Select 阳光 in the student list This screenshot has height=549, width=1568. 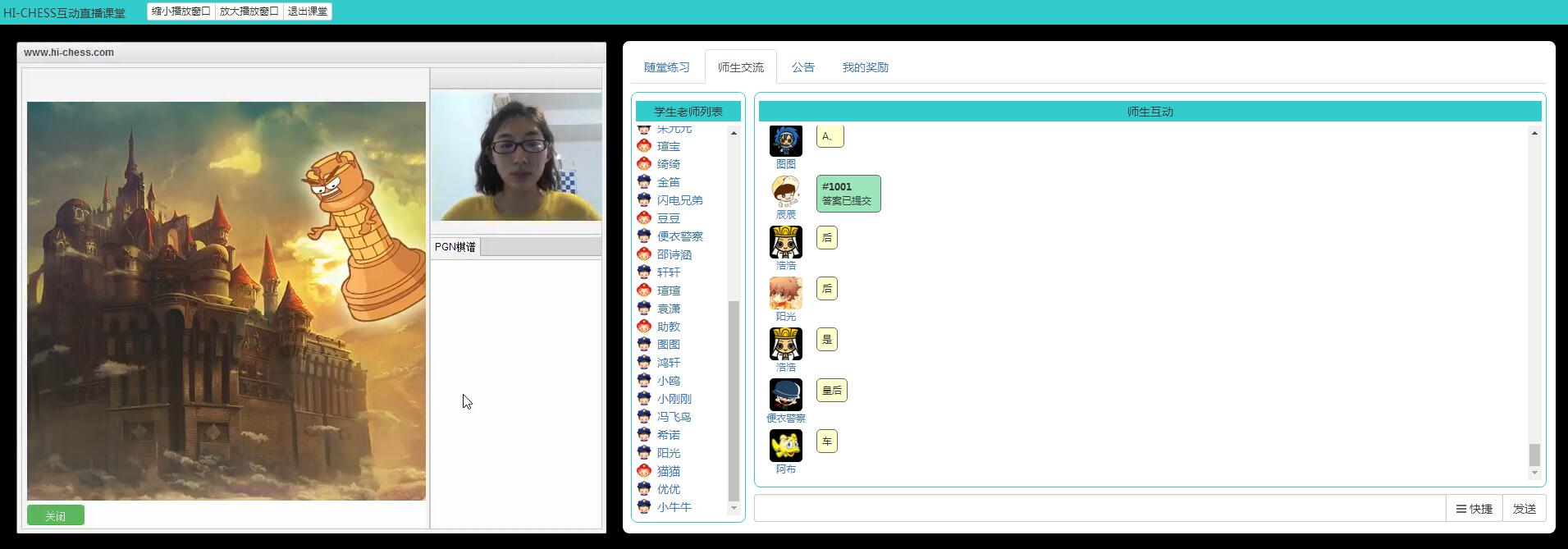[x=669, y=453]
